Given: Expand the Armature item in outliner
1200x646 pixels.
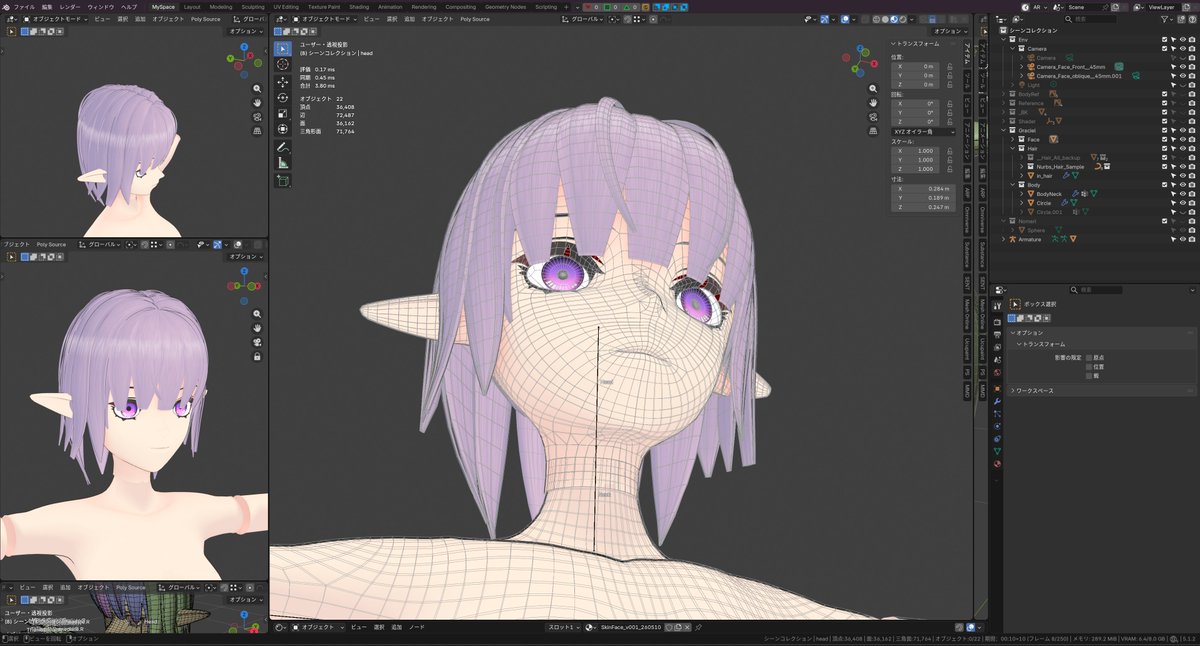Looking at the screenshot, I should 1005,239.
